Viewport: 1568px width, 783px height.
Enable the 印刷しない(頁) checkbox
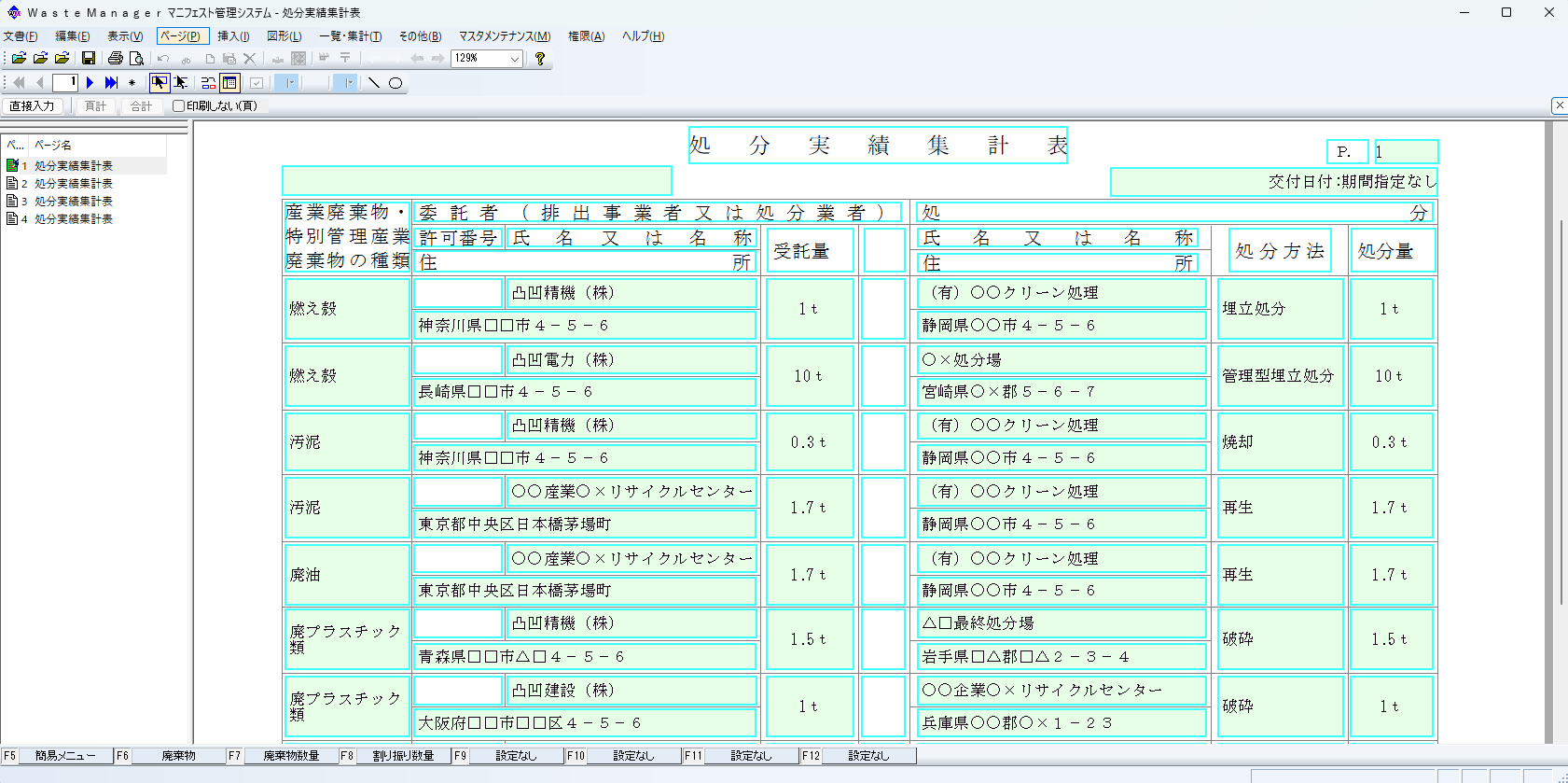point(178,106)
